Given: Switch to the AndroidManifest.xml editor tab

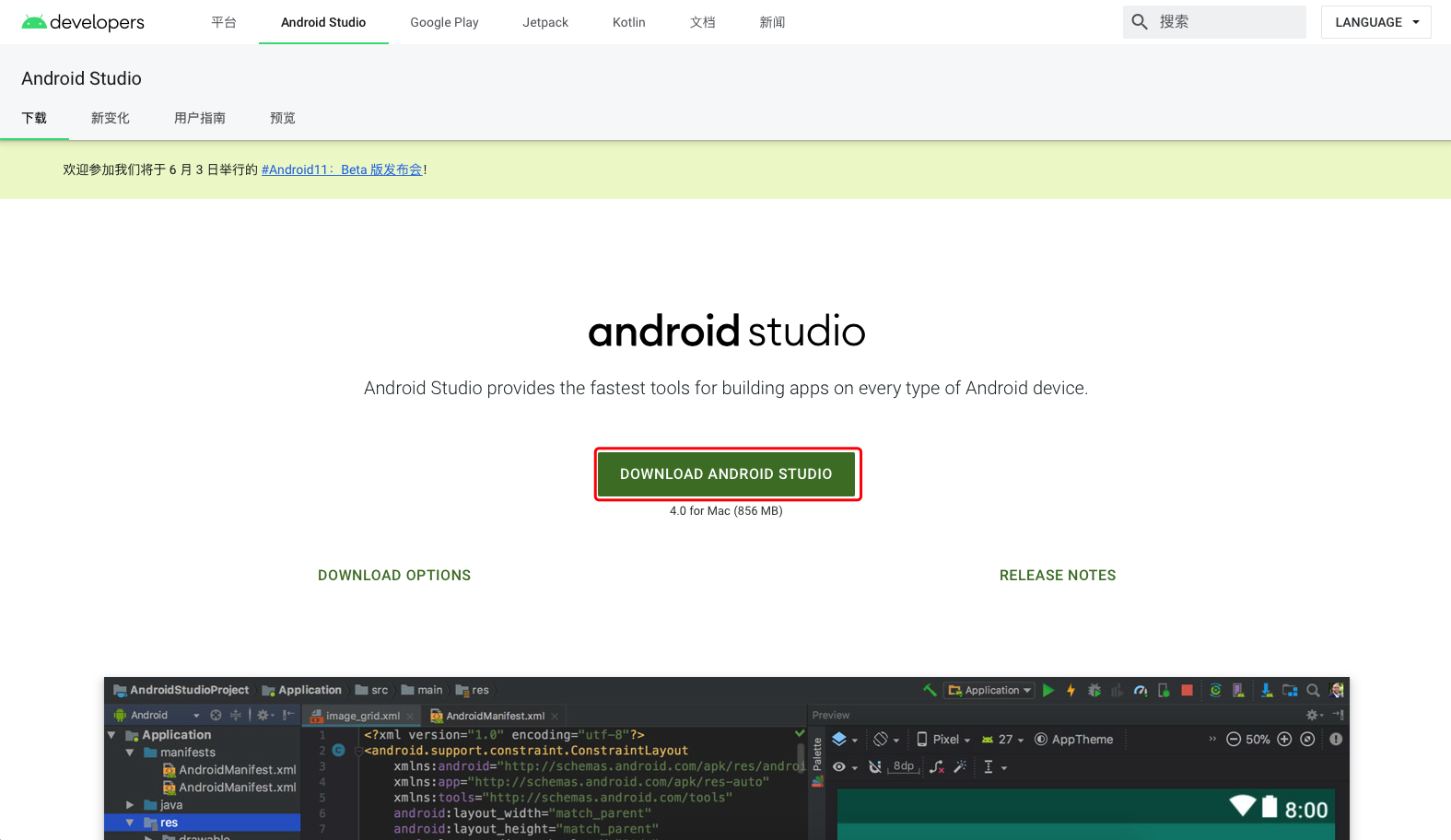Looking at the screenshot, I should 495,716.
